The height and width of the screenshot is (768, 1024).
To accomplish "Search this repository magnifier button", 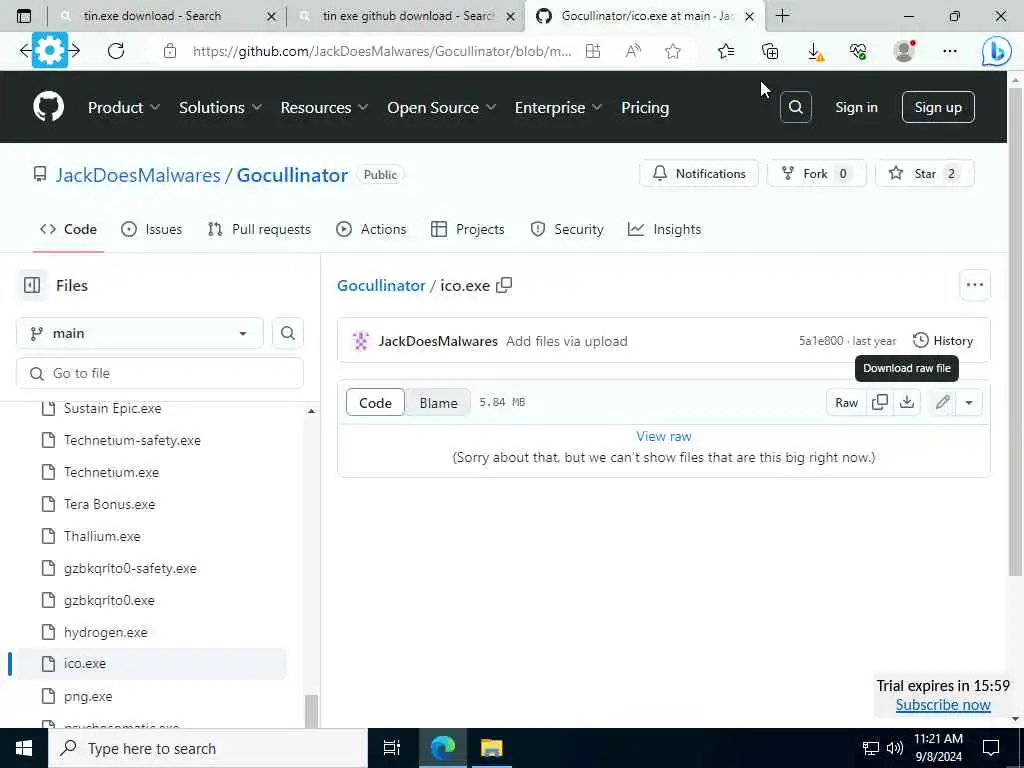I will coord(287,333).
